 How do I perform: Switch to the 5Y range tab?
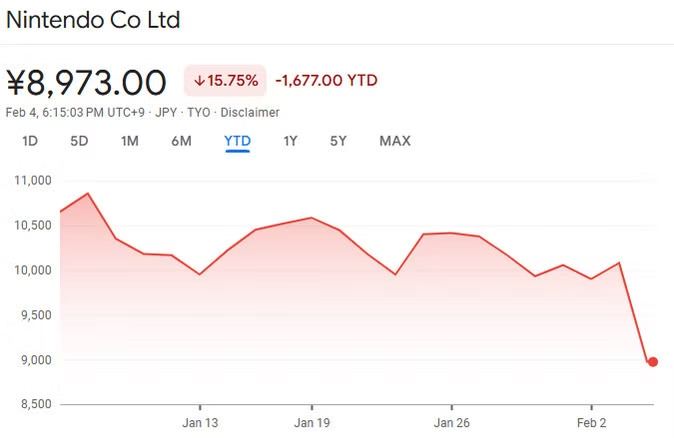(x=338, y=141)
